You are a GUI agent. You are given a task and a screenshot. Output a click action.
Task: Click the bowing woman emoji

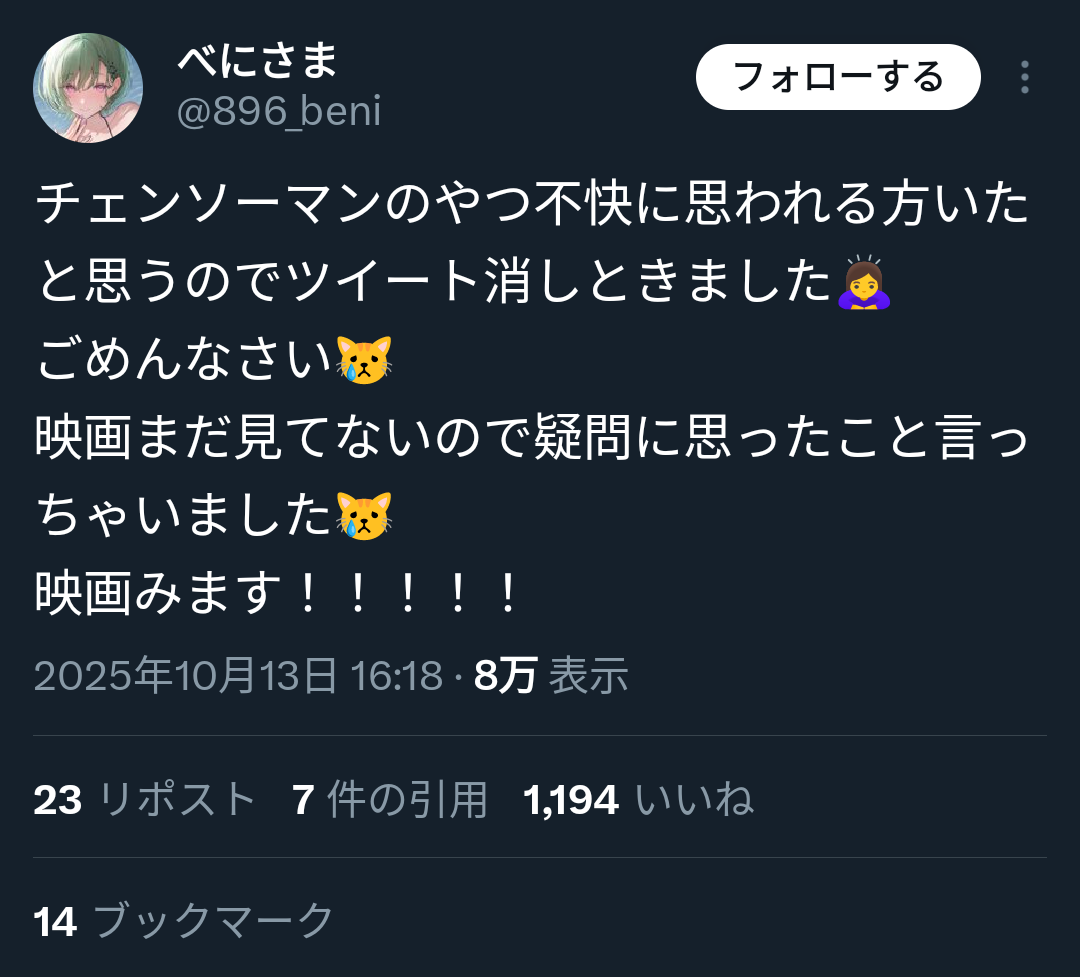[864, 282]
